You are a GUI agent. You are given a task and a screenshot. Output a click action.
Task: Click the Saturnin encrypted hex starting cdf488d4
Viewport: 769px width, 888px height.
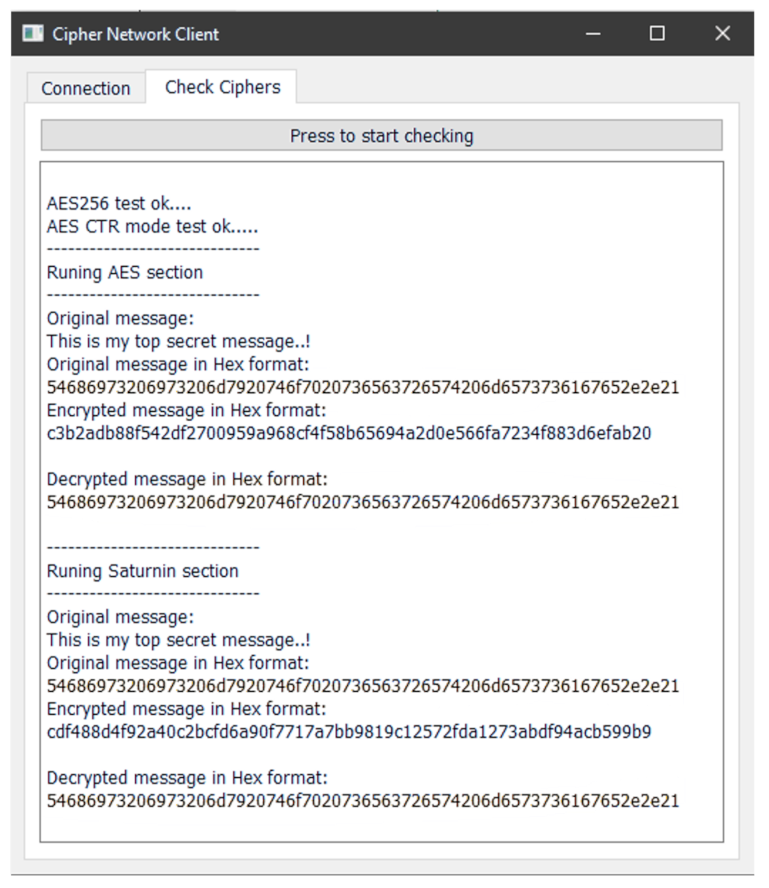coord(349,732)
